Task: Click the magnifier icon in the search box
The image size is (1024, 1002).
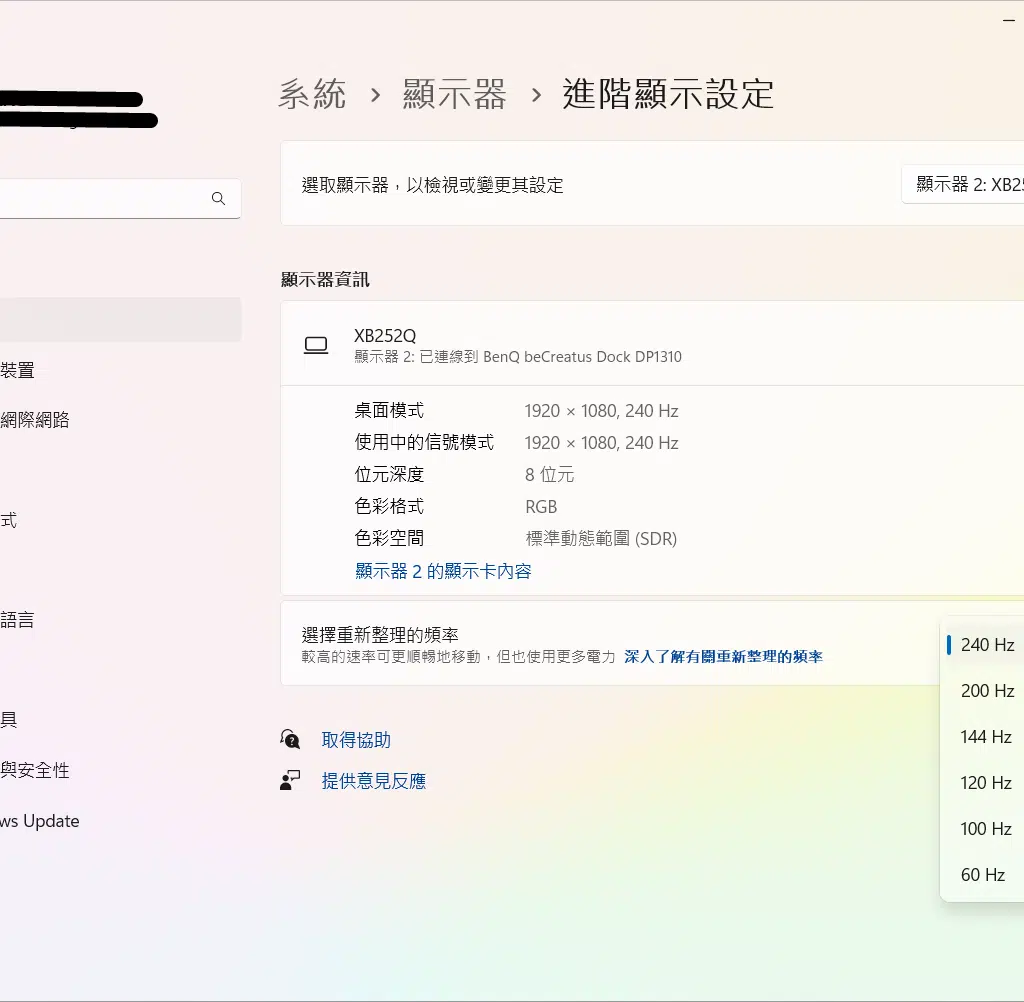Action: click(218, 199)
